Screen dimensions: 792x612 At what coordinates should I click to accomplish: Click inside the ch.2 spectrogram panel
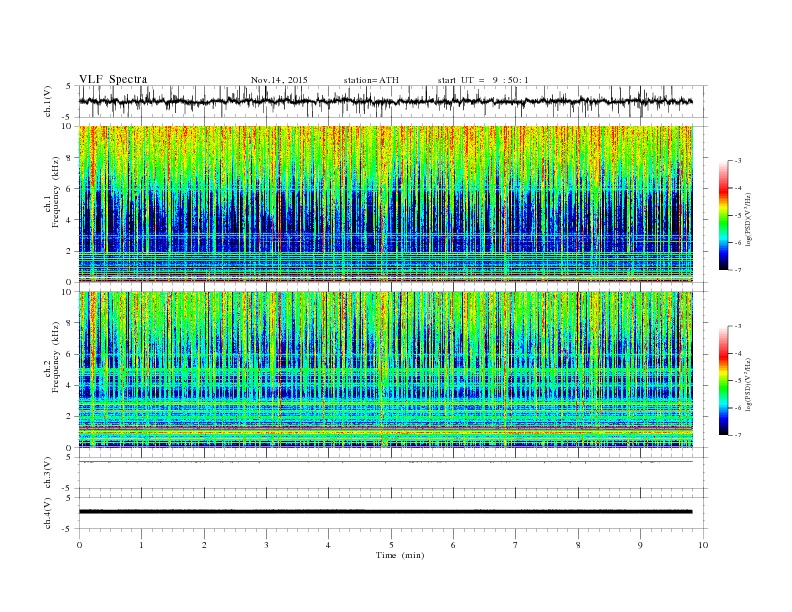[x=385, y=370]
